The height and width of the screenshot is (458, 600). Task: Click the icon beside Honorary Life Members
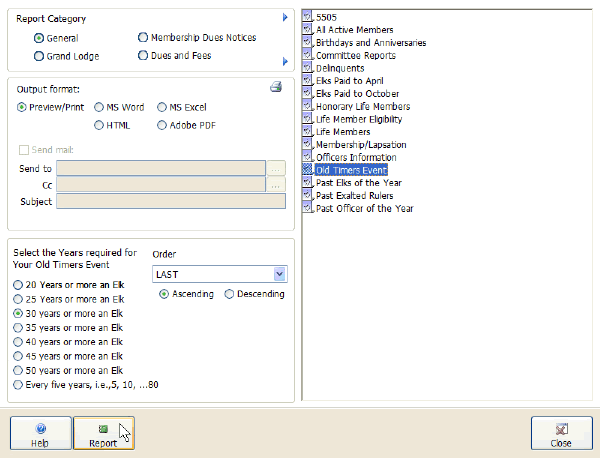308,106
